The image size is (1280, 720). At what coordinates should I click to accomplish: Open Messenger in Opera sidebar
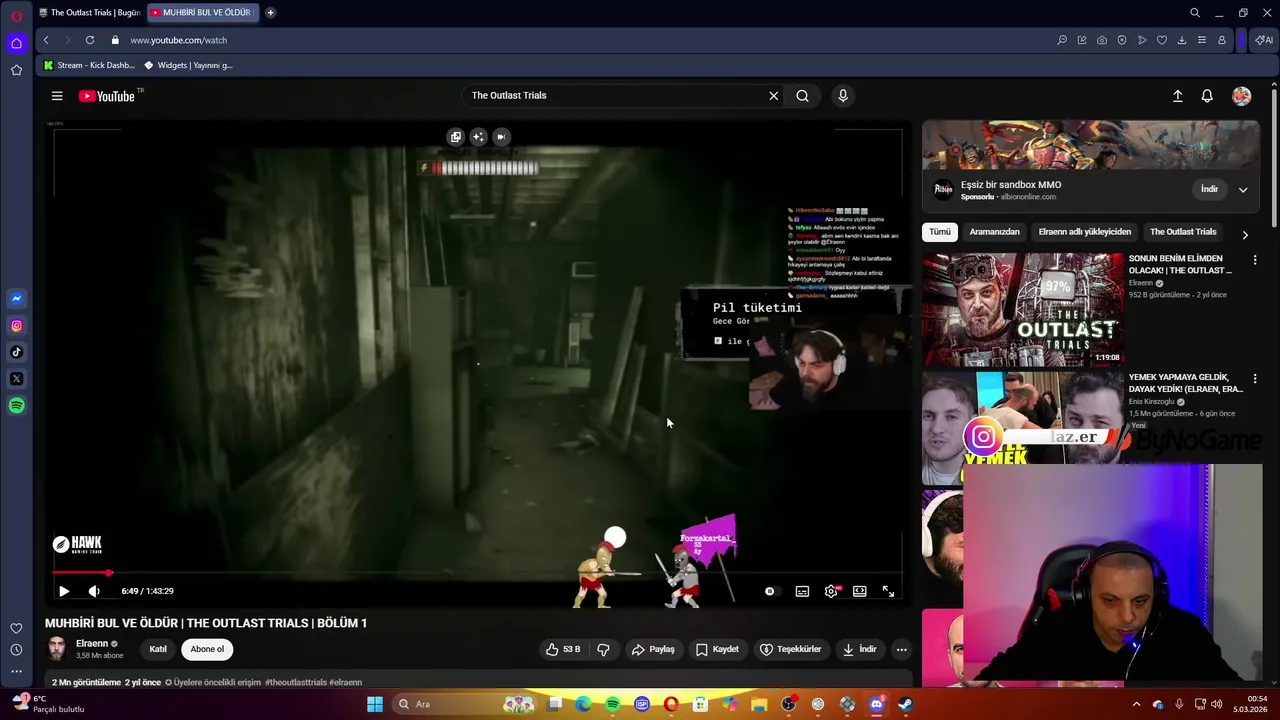point(16,299)
